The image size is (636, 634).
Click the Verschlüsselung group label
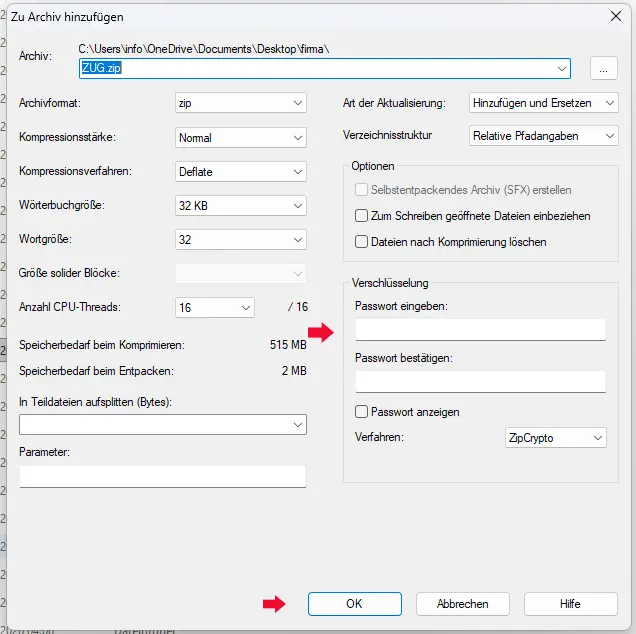click(390, 283)
